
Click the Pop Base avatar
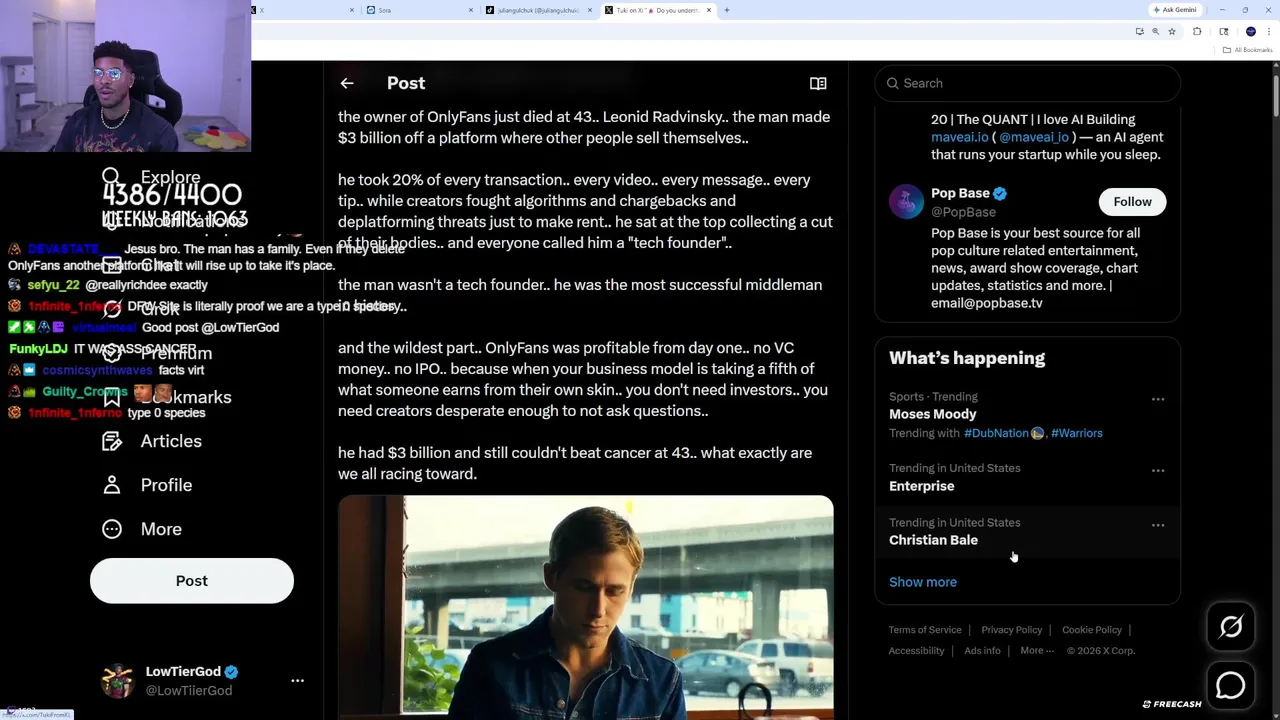click(x=907, y=202)
